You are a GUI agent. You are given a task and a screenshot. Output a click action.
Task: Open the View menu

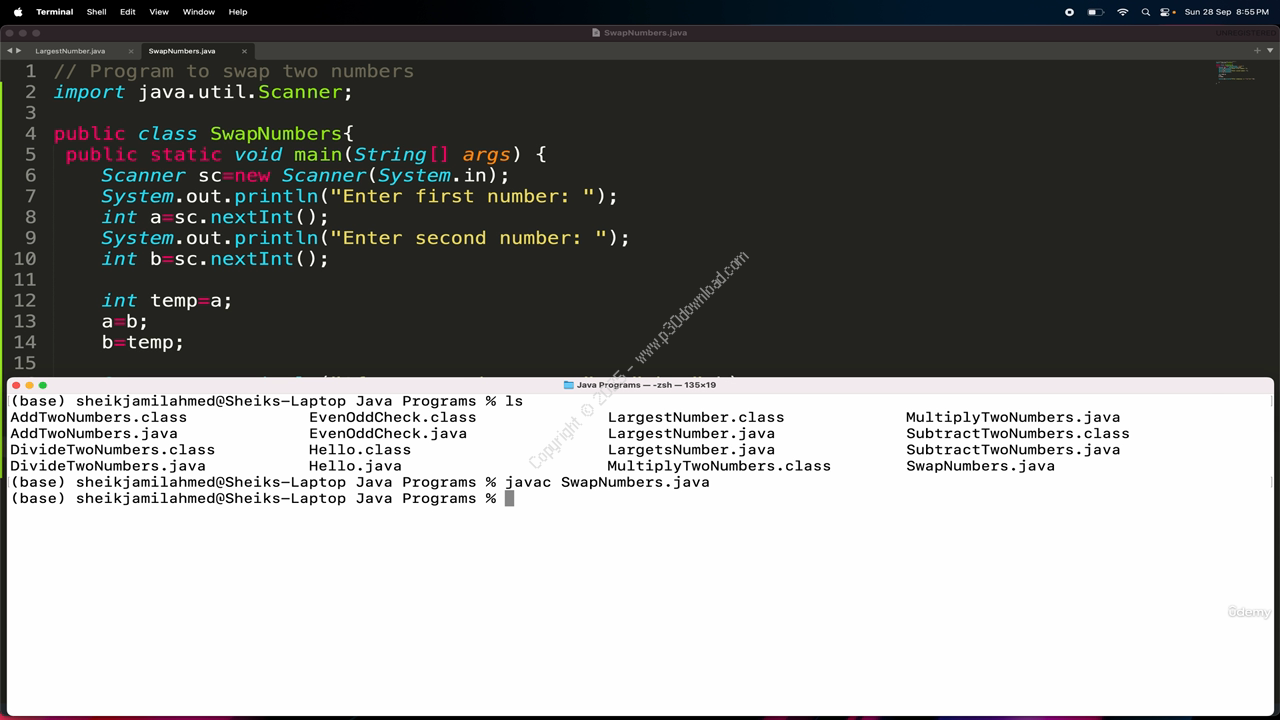point(159,12)
